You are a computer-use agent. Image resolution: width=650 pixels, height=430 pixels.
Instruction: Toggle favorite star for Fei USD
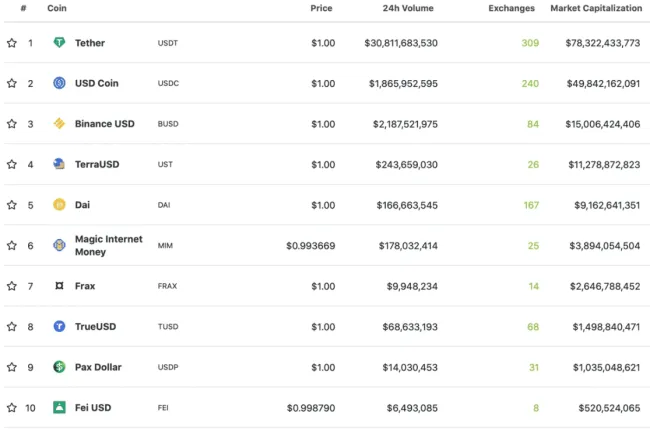pos(12,407)
